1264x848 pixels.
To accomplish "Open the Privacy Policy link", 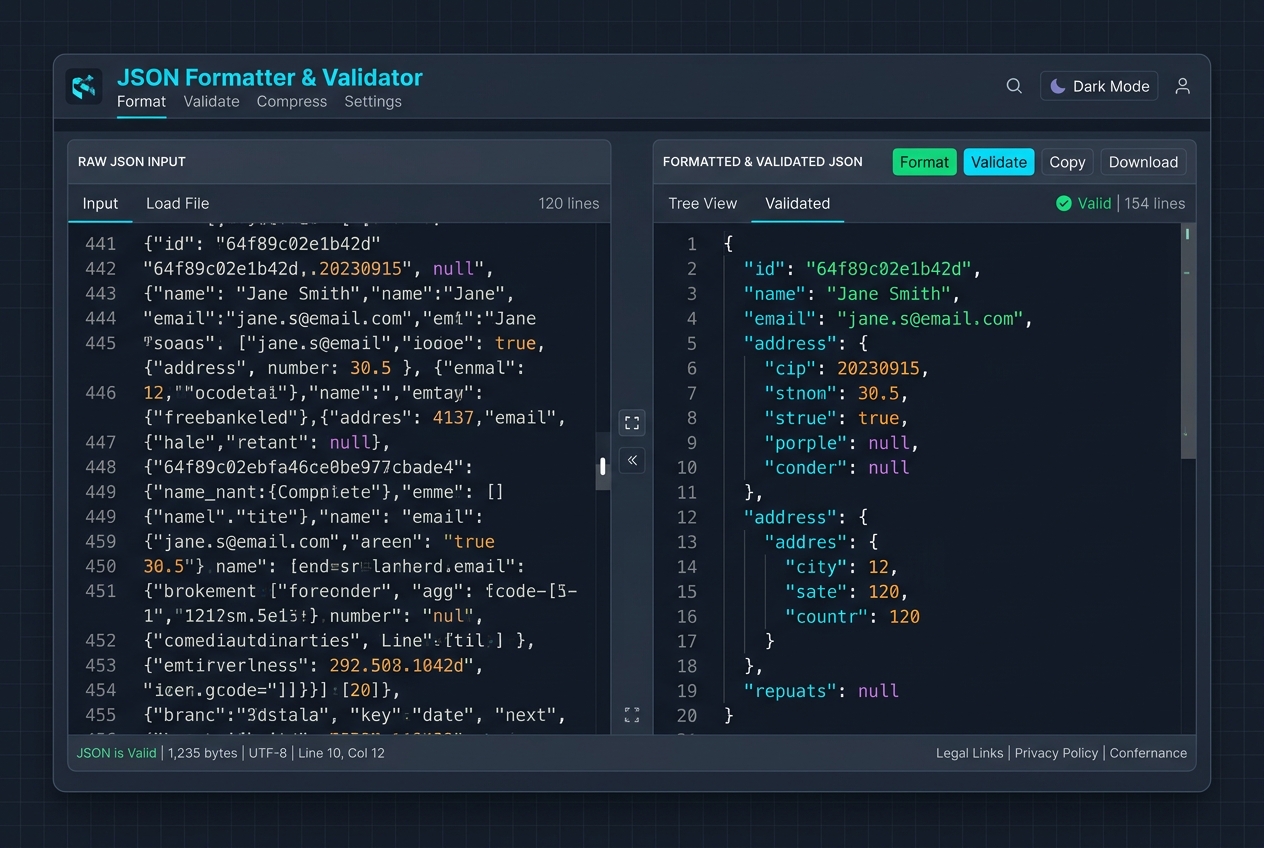I will pos(1056,753).
